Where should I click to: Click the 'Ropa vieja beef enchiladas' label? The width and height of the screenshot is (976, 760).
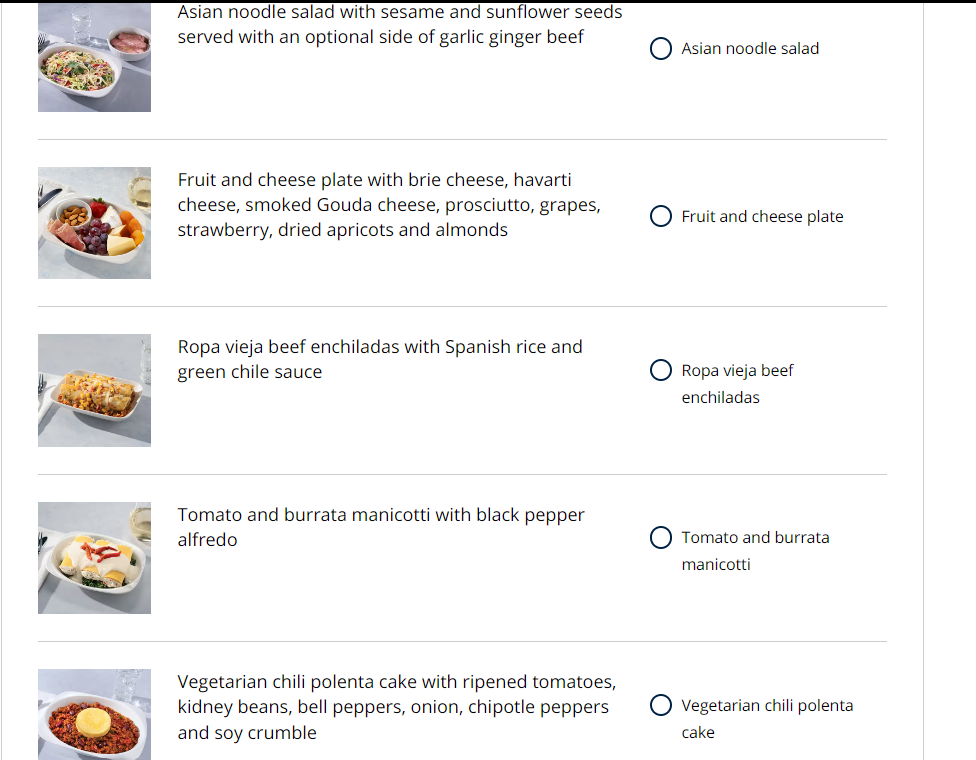(737, 384)
